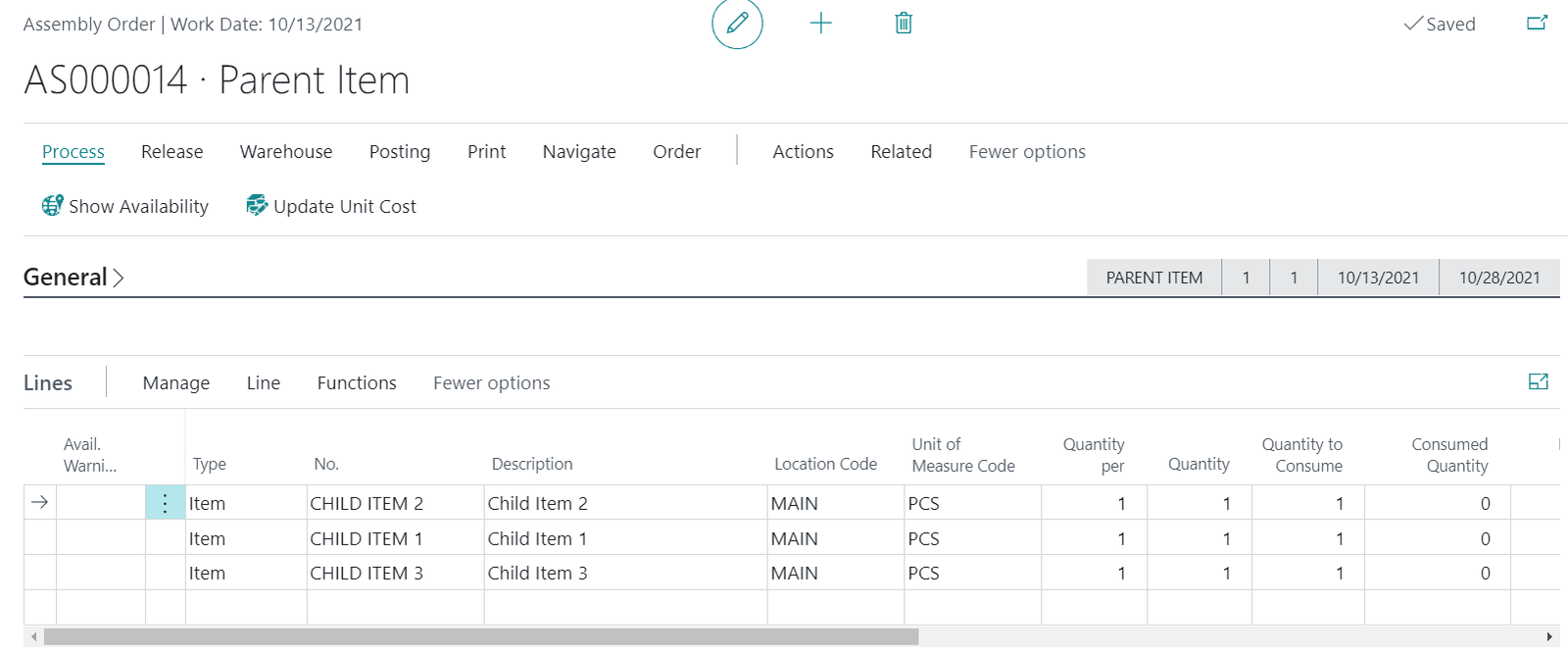Switch to the Posting tab
Screen dimensions: 1568x657
(x=400, y=152)
